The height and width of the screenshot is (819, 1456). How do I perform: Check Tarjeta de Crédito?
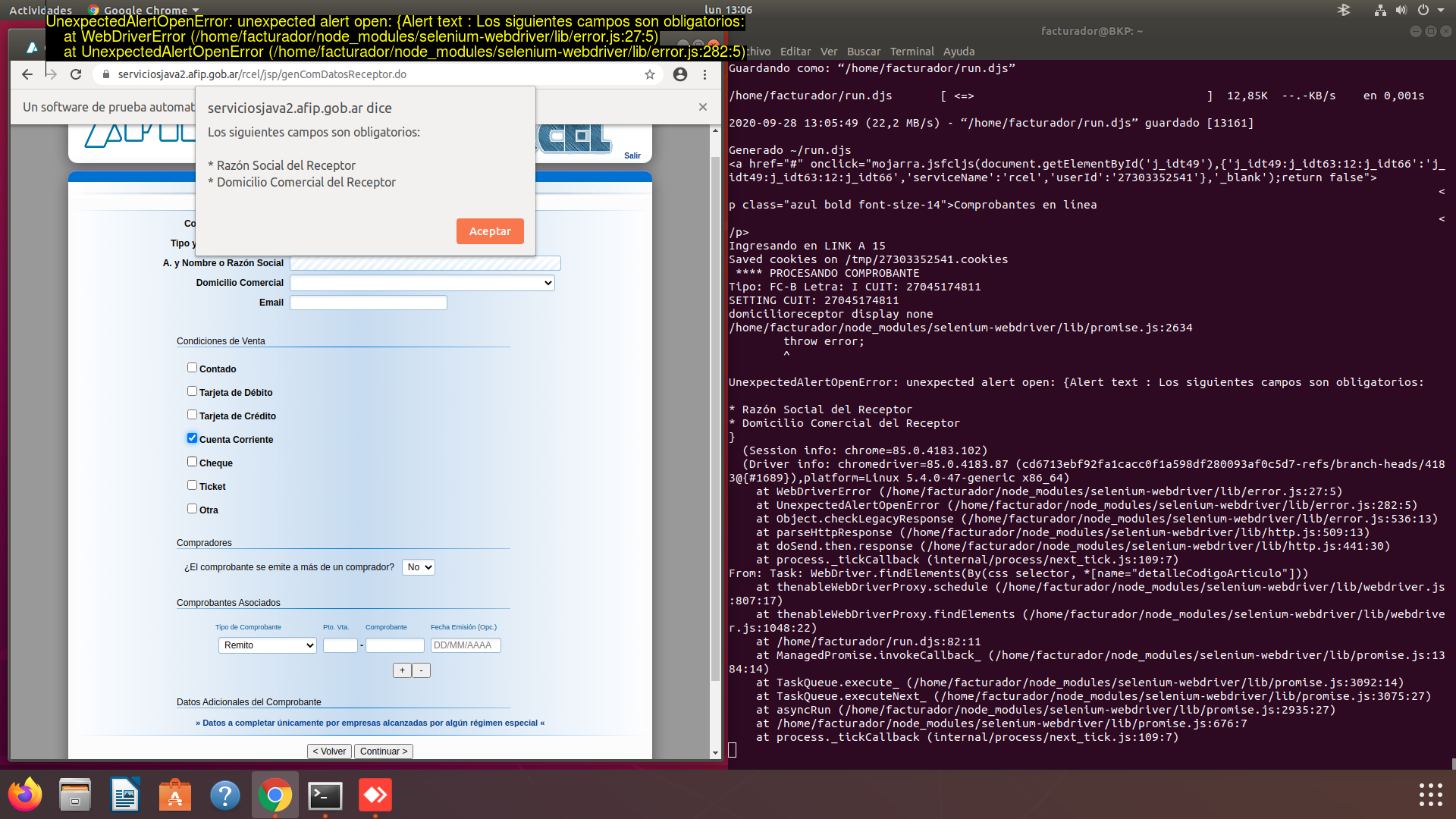coord(192,415)
